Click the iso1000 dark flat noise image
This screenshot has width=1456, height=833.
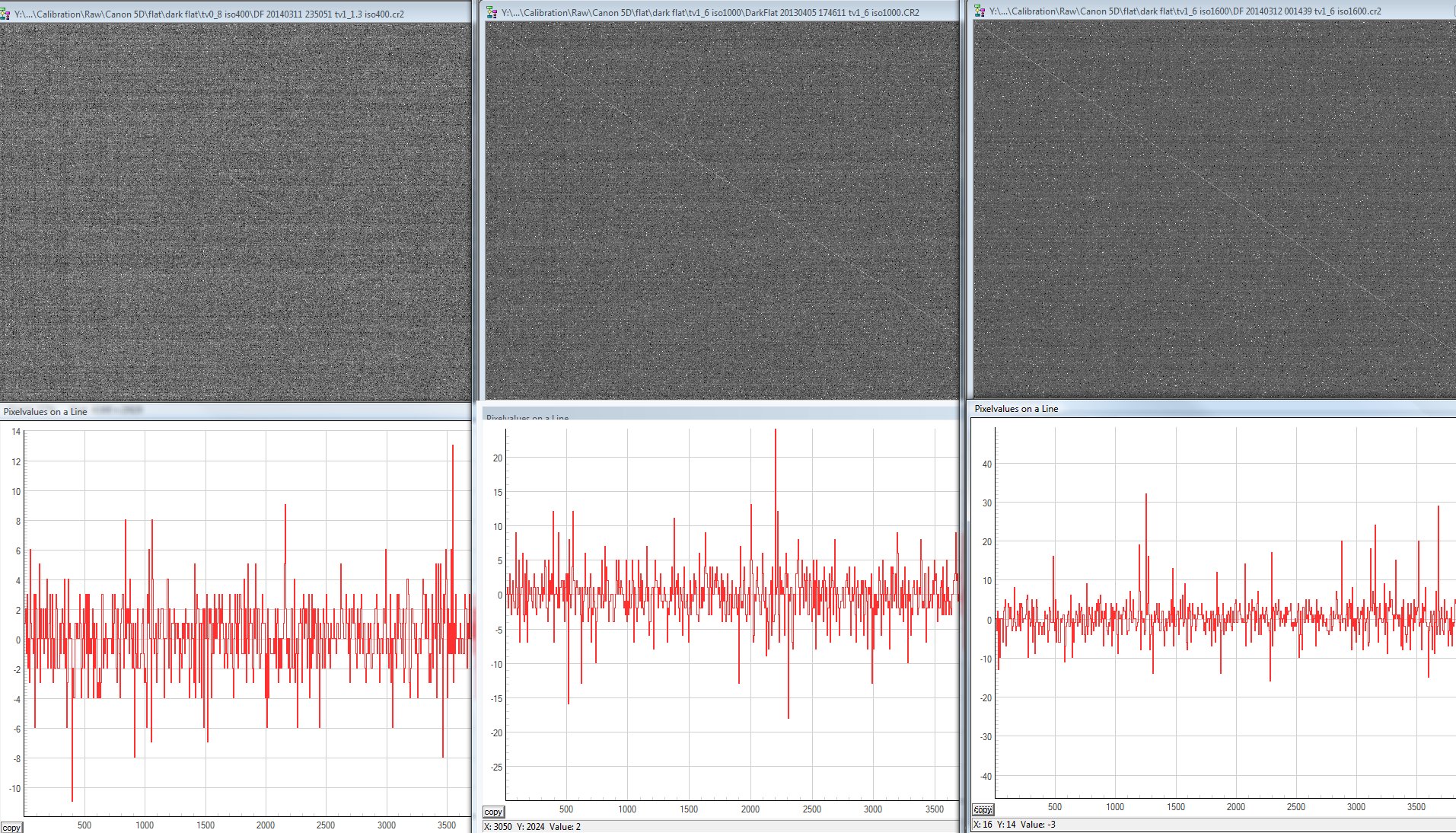[x=722, y=209]
